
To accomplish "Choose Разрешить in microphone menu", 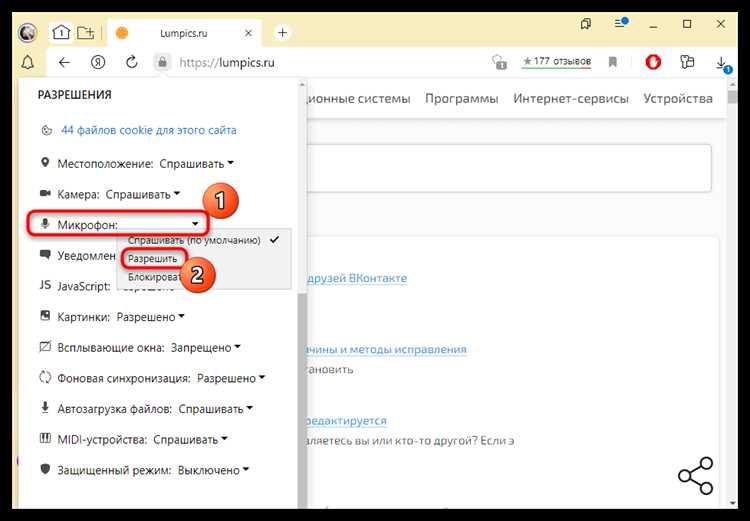I will pyautogui.click(x=153, y=259).
